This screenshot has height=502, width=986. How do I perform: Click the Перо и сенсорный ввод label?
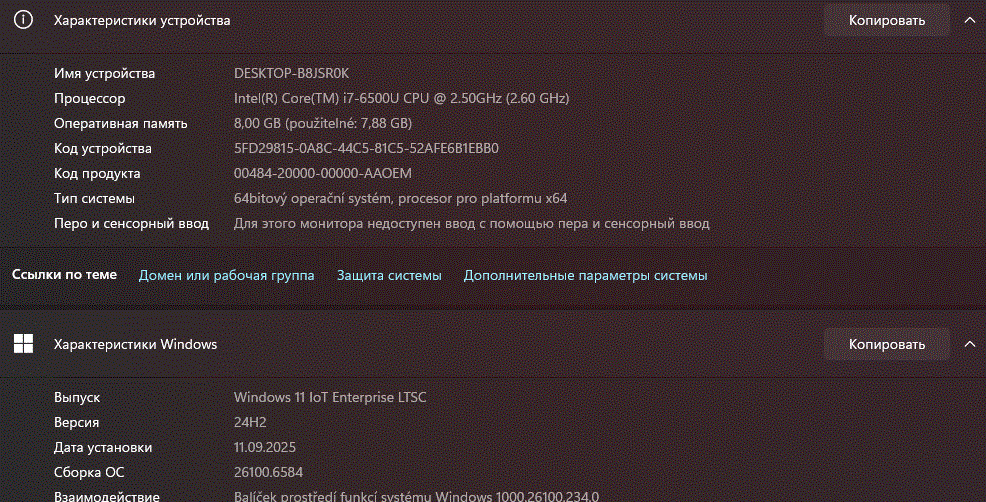coord(131,223)
